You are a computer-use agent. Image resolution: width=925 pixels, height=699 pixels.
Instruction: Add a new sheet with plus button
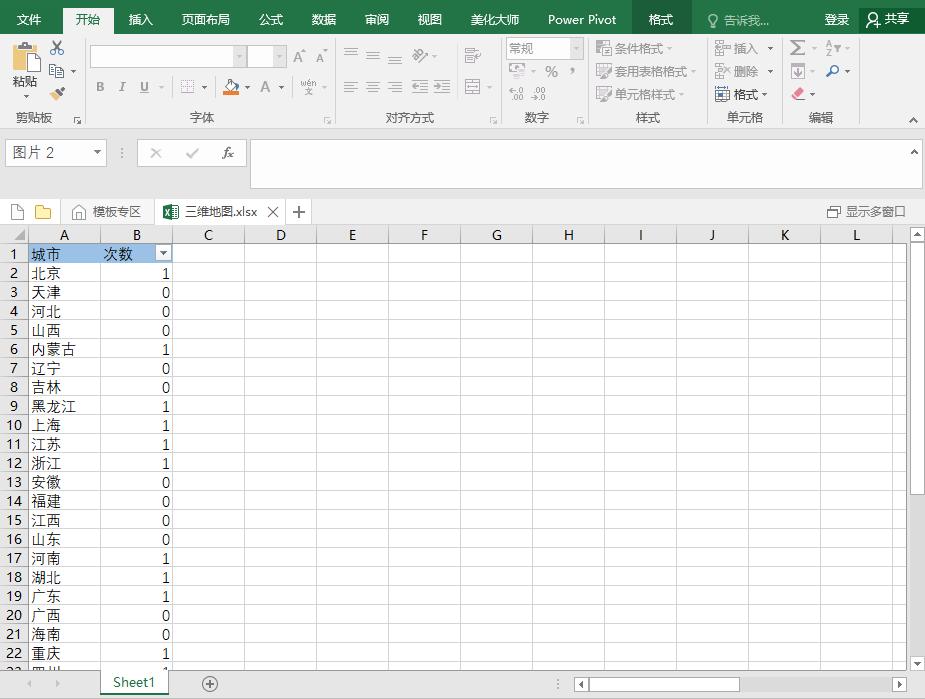pyautogui.click(x=210, y=683)
